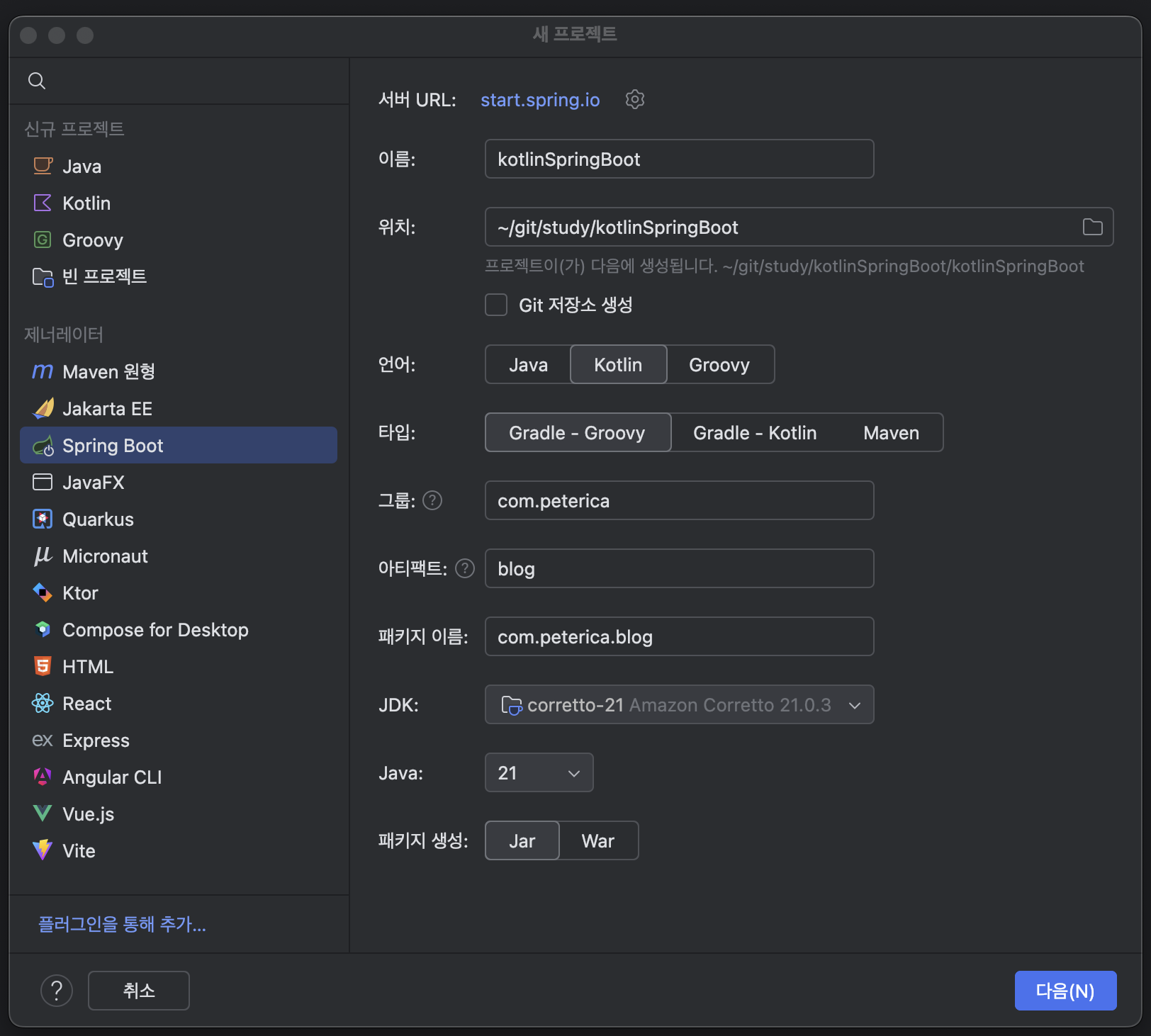This screenshot has width=1151, height=1036.
Task: Browse for location with folder icon
Action: [x=1092, y=227]
